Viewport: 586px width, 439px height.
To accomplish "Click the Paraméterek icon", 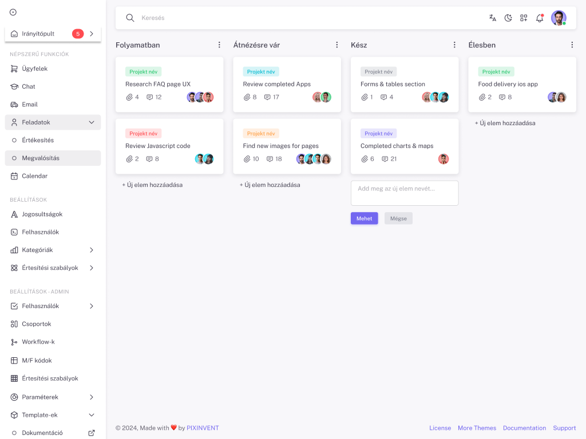I will click(x=14, y=397).
